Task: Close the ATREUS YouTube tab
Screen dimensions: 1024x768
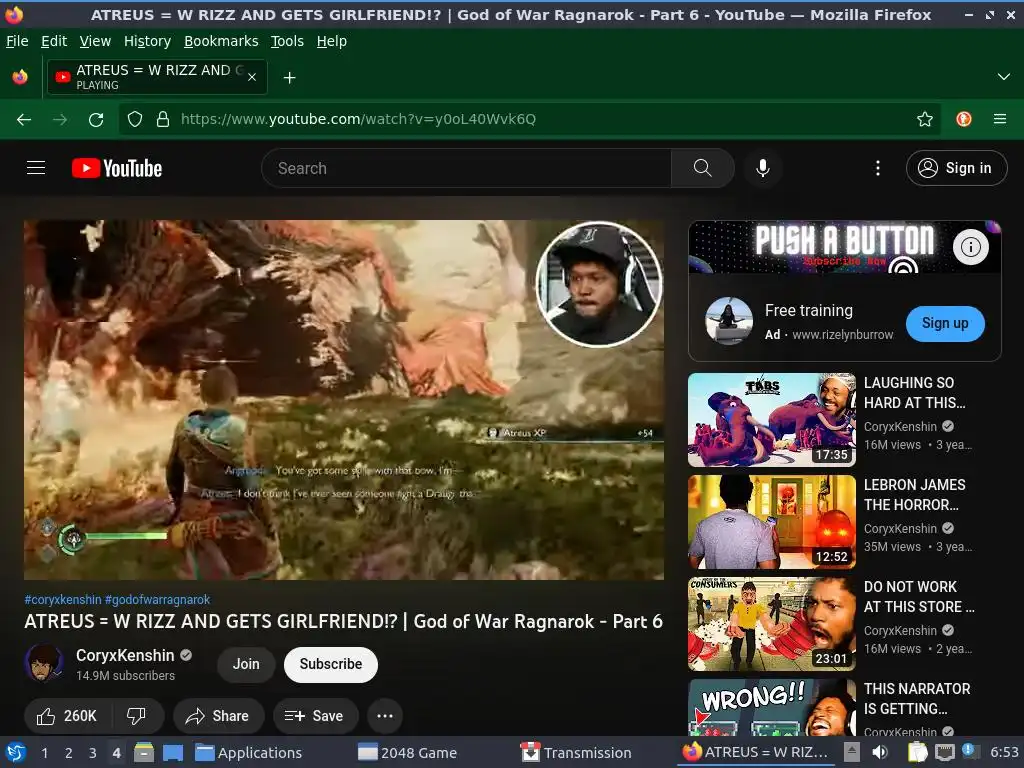Action: (x=252, y=77)
